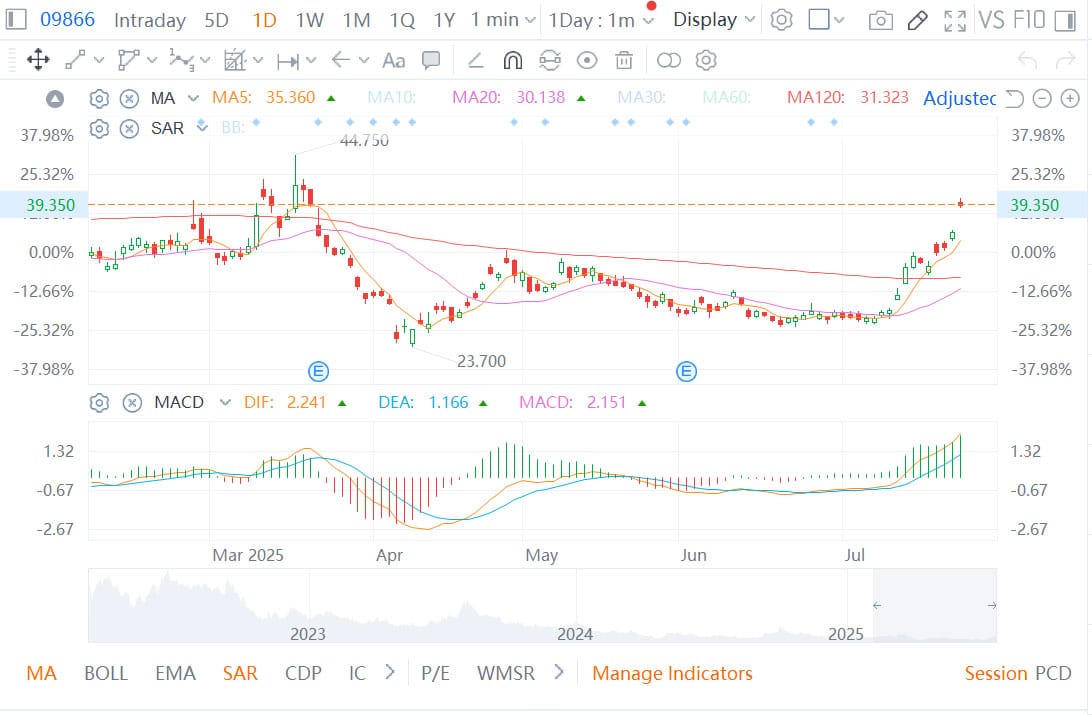Image resolution: width=1092 pixels, height=715 pixels.
Task: Select the magnet snap drawing tool
Action: pos(512,61)
